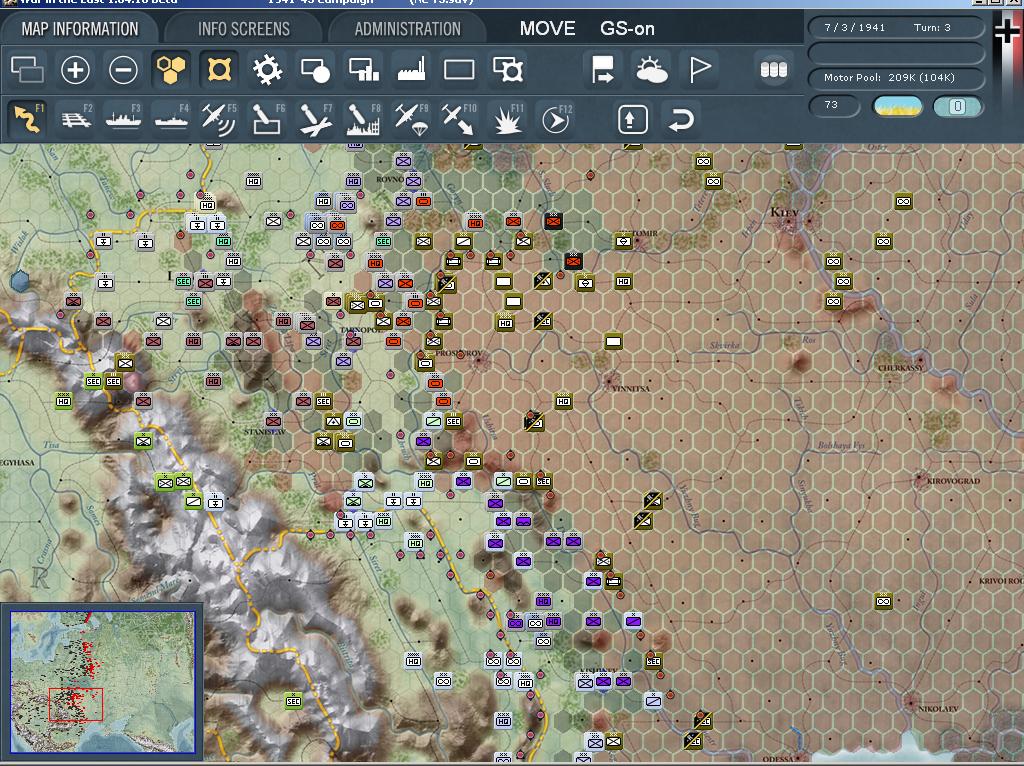Image resolution: width=1024 pixels, height=766 pixels.
Task: Click the rectangle with gear-frame icon
Action: tap(507, 69)
